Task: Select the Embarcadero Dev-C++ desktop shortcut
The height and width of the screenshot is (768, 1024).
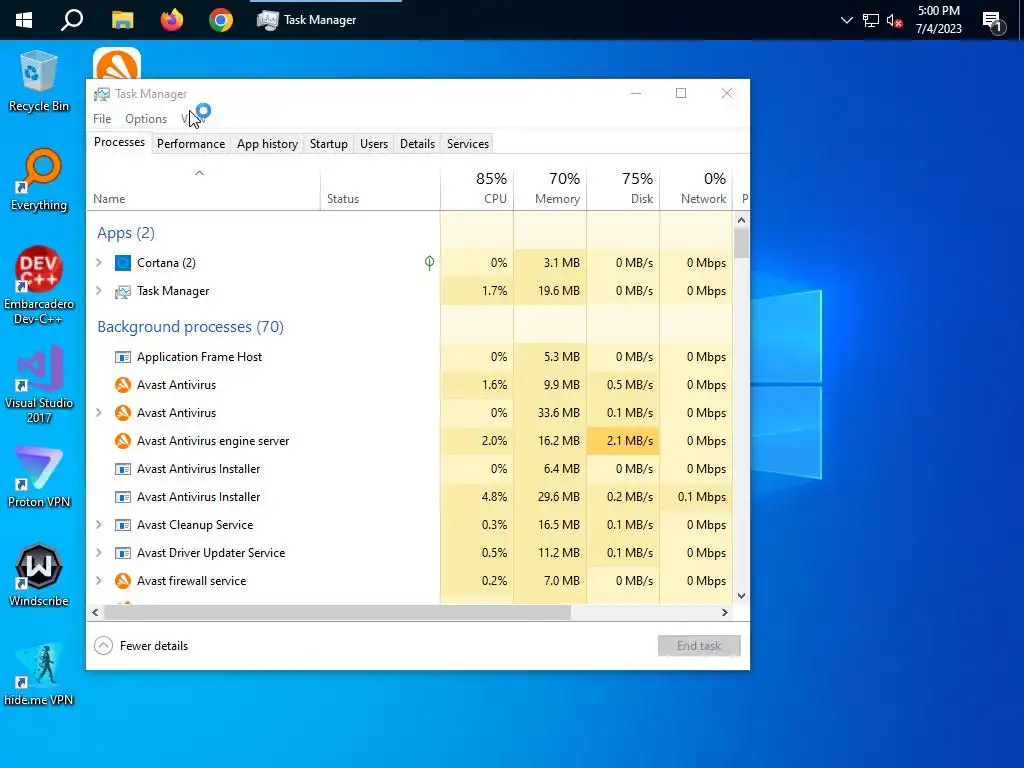Action: pos(39,285)
